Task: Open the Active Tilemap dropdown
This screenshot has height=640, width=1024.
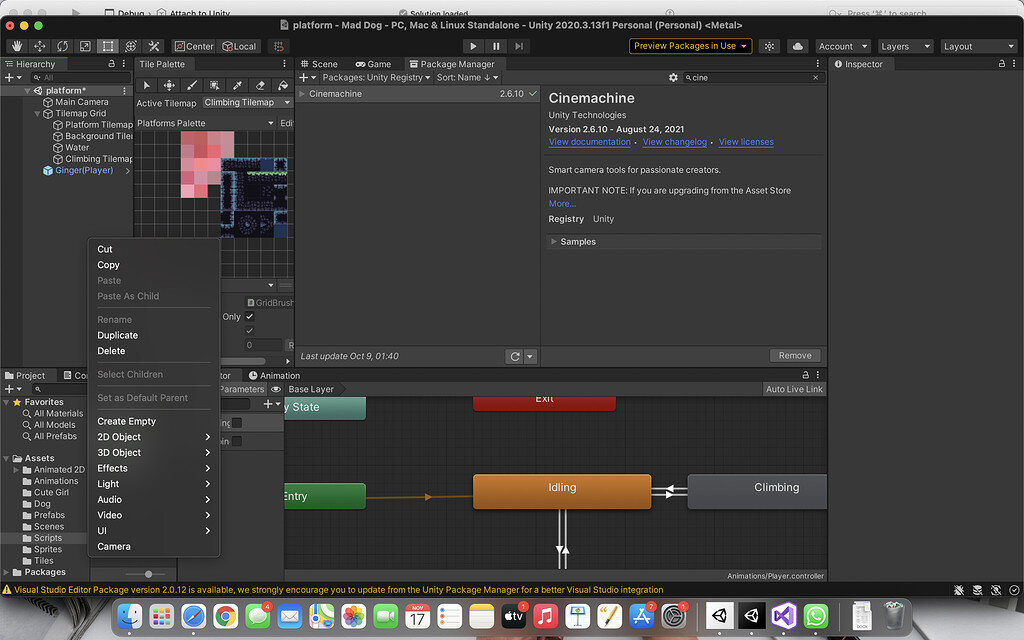Action: 247,102
